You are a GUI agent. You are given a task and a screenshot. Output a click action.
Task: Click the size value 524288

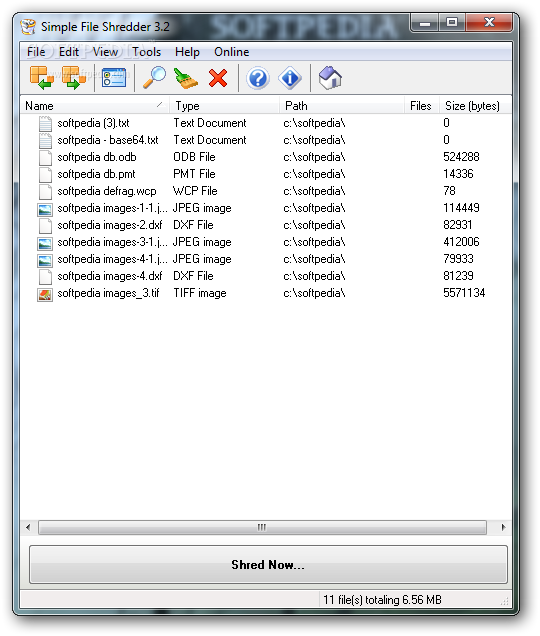coord(461,157)
